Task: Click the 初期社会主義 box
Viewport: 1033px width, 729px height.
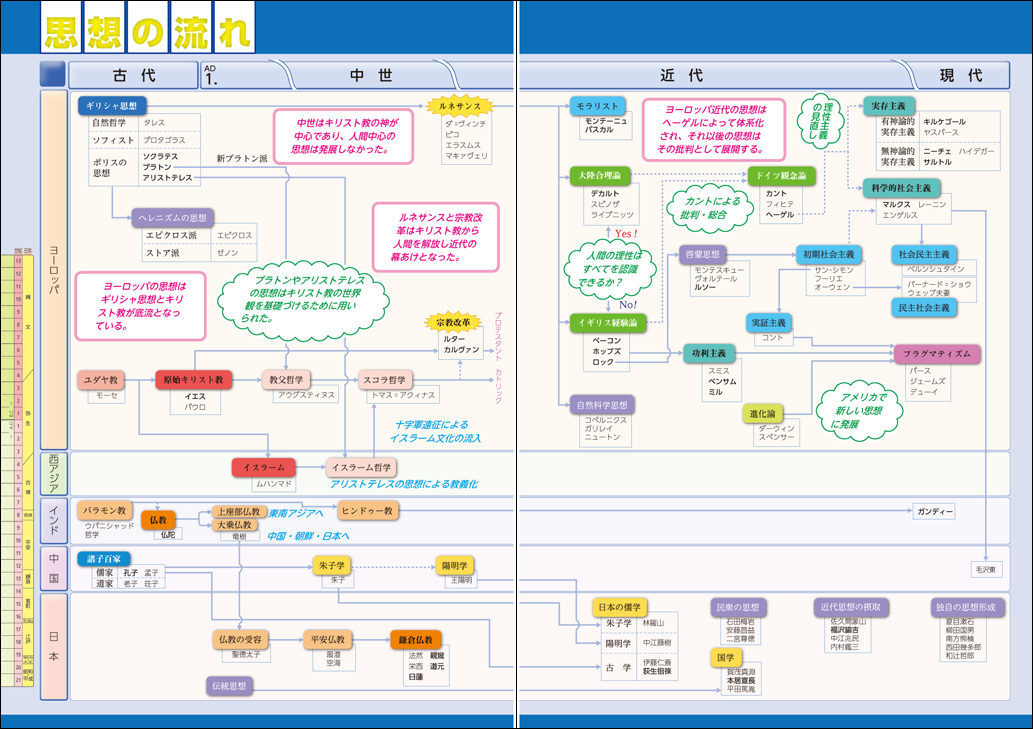Action: 828,254
